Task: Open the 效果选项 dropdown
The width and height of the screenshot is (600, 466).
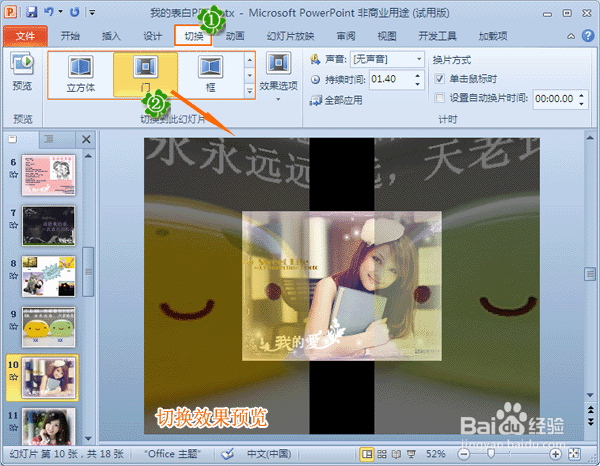Action: (278, 77)
